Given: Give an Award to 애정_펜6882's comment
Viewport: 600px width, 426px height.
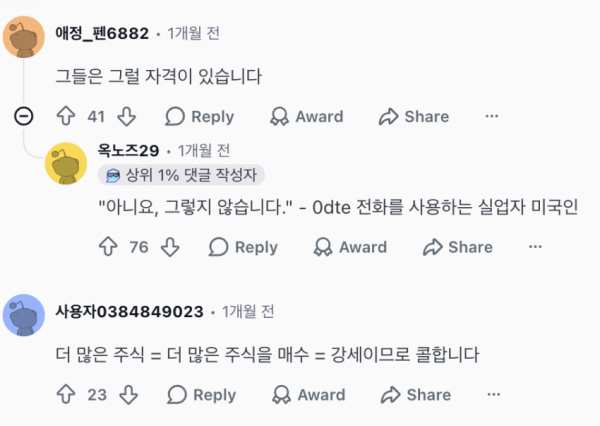Looking at the screenshot, I should tap(307, 116).
